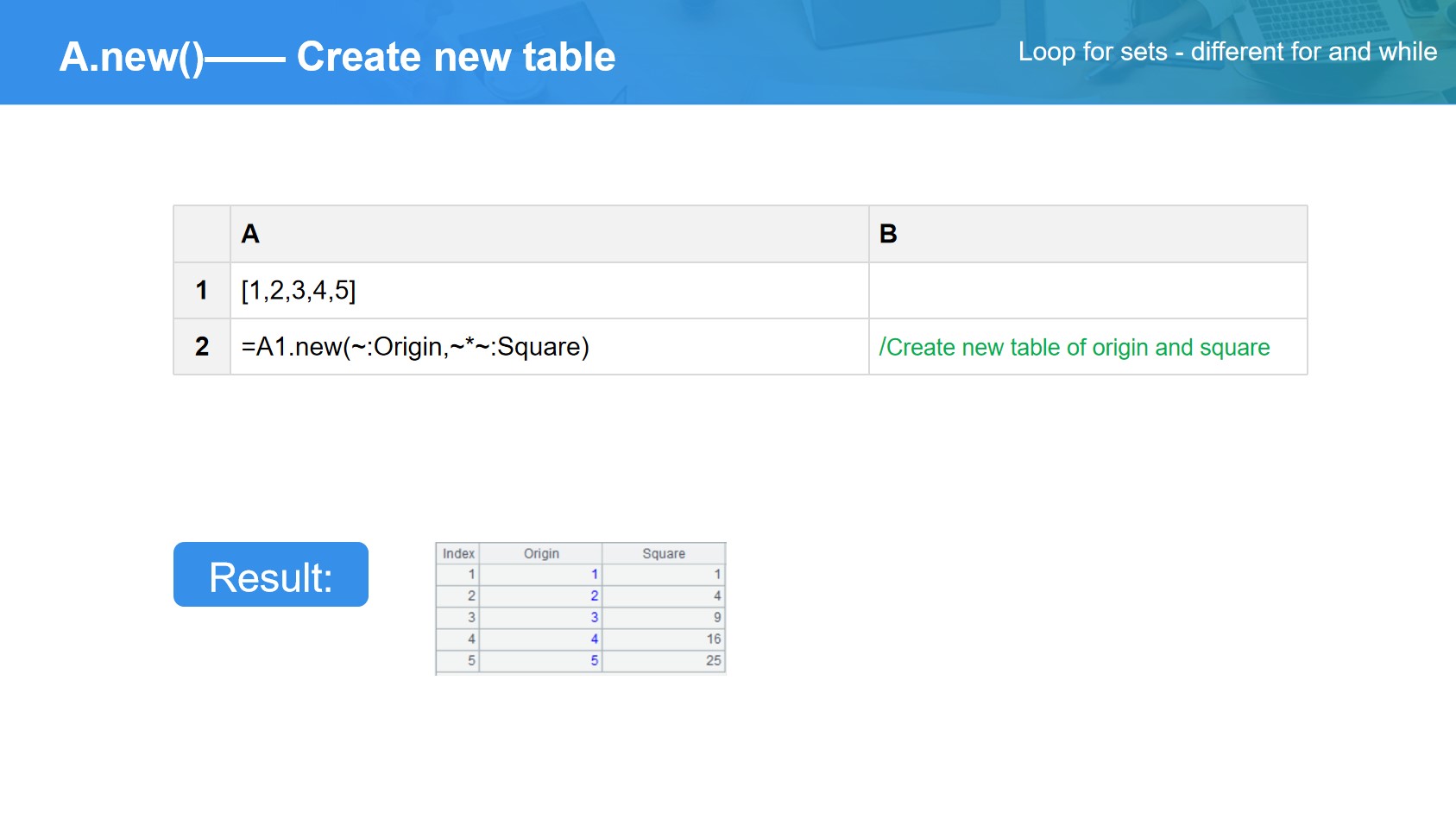Image resolution: width=1456 pixels, height=819 pixels.
Task: Click blue Origin value 5 in result table
Action: [594, 660]
